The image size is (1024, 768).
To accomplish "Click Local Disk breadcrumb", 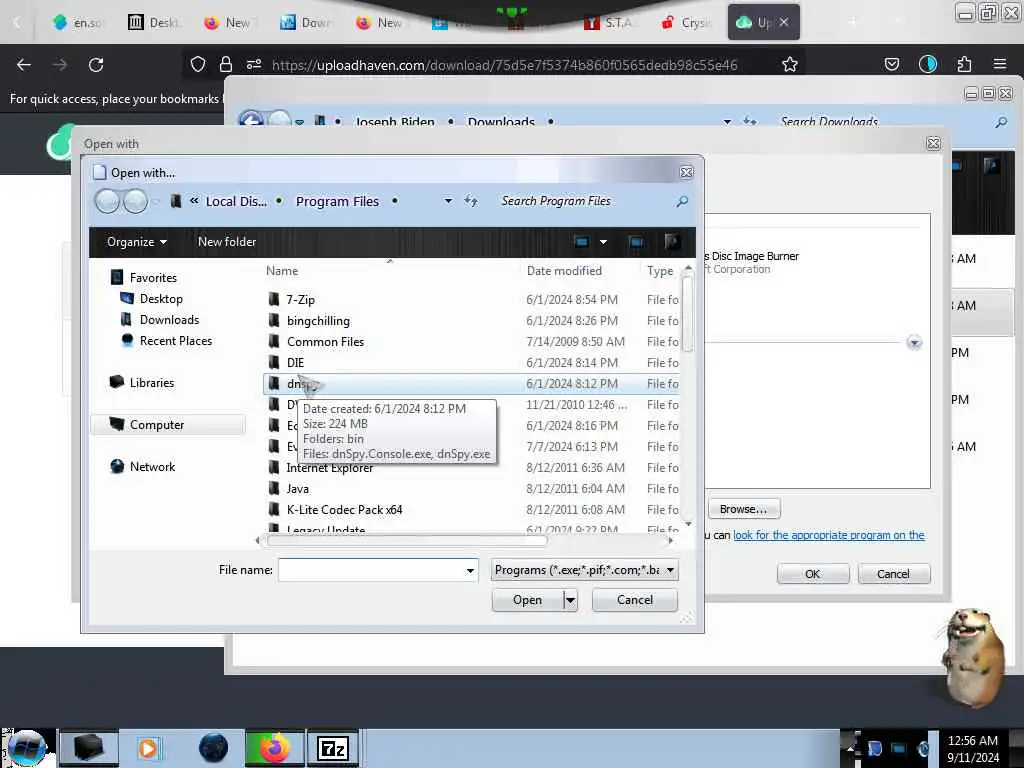I will (236, 201).
